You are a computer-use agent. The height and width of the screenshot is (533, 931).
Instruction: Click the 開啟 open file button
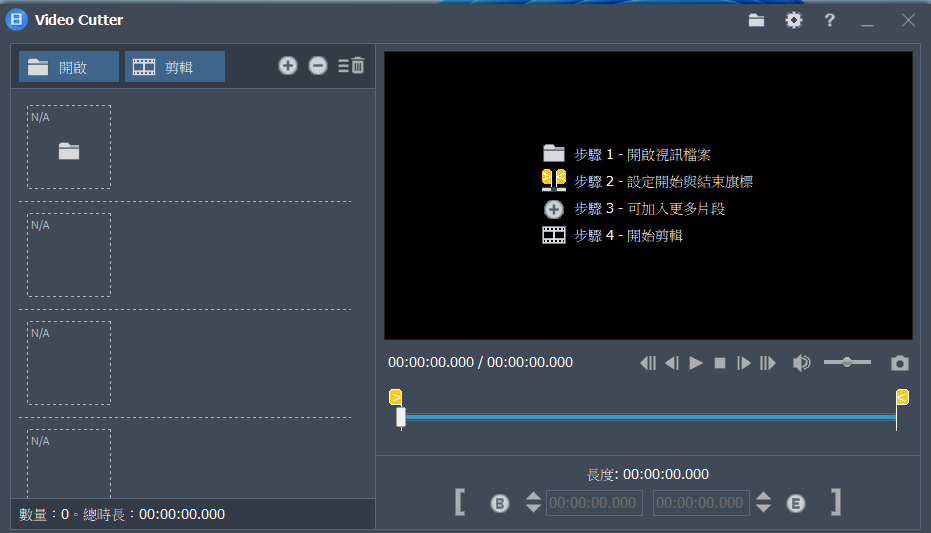[x=69, y=67]
